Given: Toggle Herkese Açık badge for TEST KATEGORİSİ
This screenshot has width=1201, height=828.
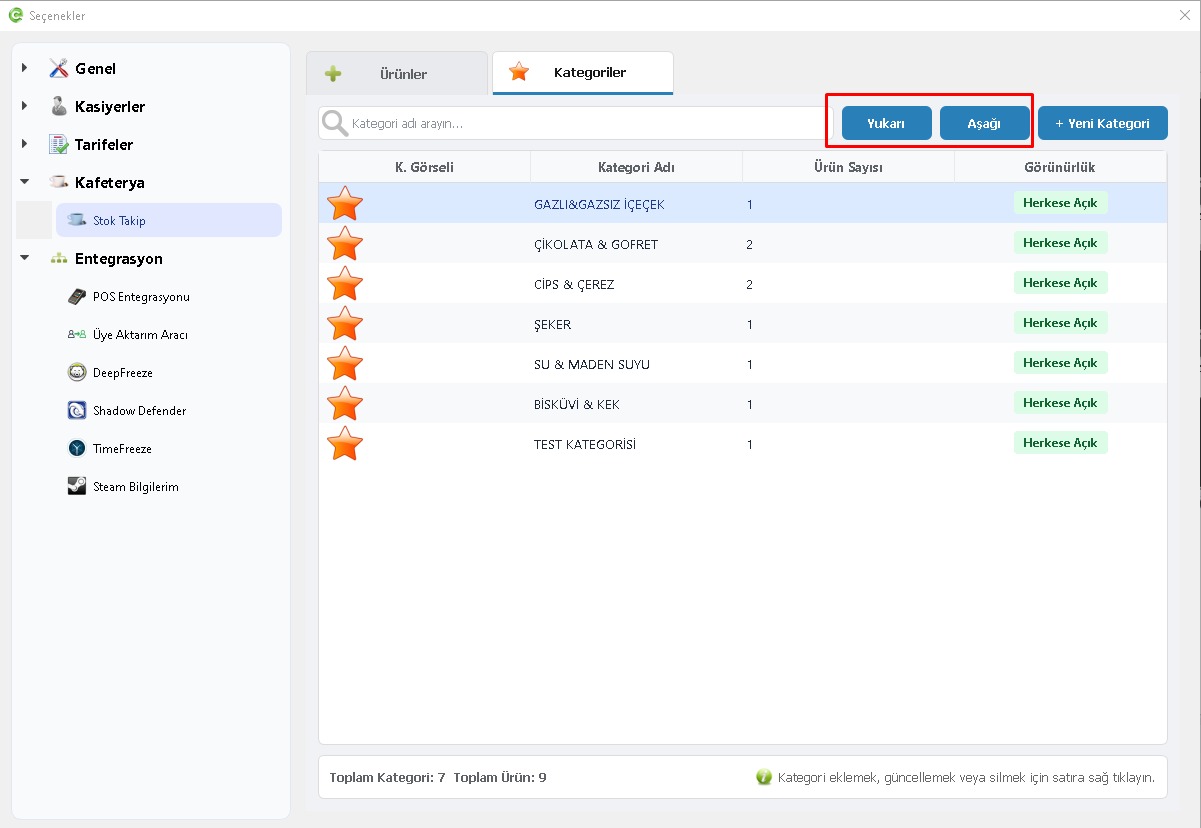Looking at the screenshot, I should (x=1060, y=443).
